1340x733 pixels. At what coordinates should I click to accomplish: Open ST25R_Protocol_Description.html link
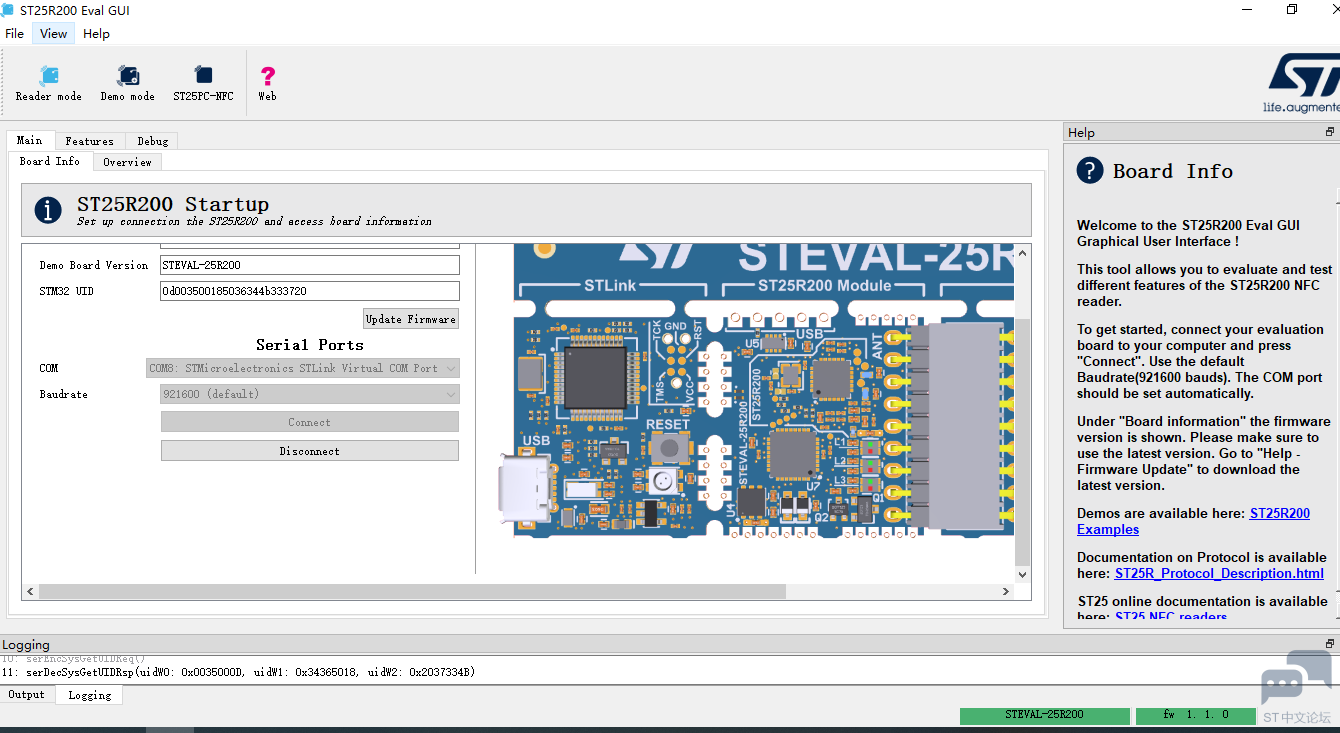point(1219,573)
